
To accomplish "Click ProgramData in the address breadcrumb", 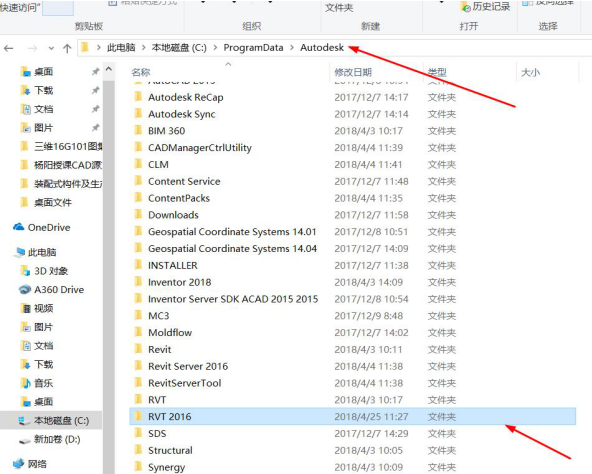I will coord(253,48).
